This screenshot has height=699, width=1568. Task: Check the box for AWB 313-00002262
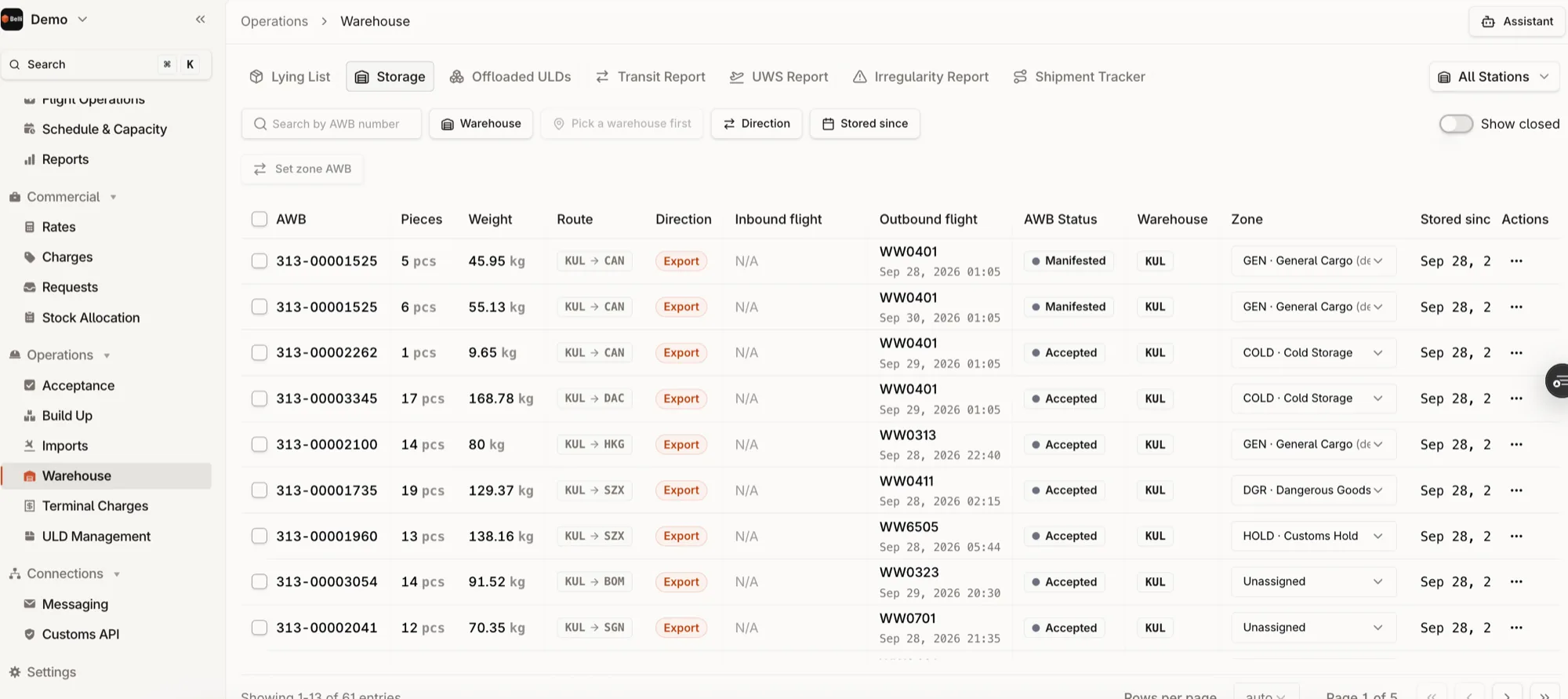260,353
